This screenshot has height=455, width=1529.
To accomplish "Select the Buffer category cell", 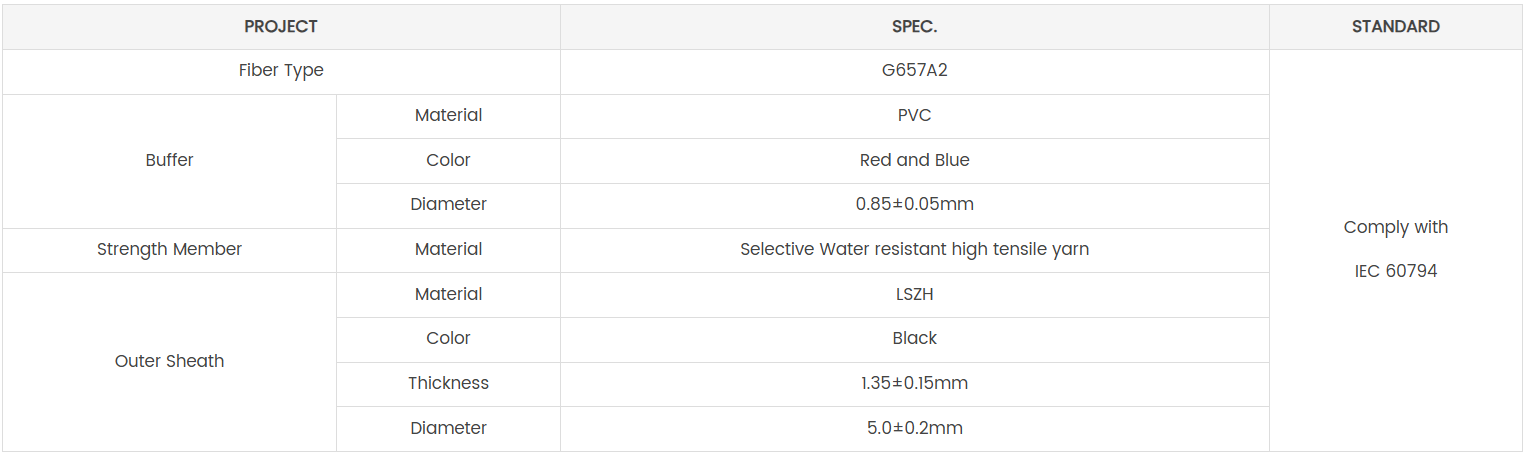I will click(x=169, y=160).
